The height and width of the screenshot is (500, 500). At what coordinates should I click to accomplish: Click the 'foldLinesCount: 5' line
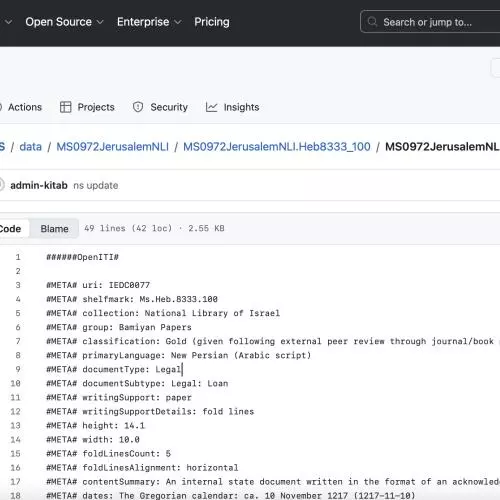tap(108, 453)
